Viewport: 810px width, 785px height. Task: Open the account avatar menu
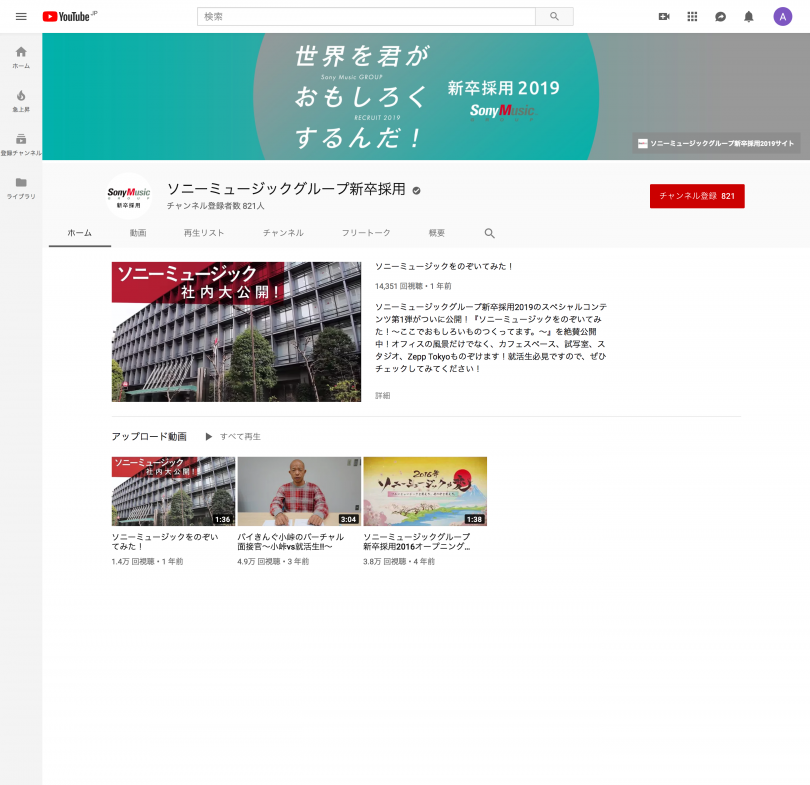click(x=781, y=16)
